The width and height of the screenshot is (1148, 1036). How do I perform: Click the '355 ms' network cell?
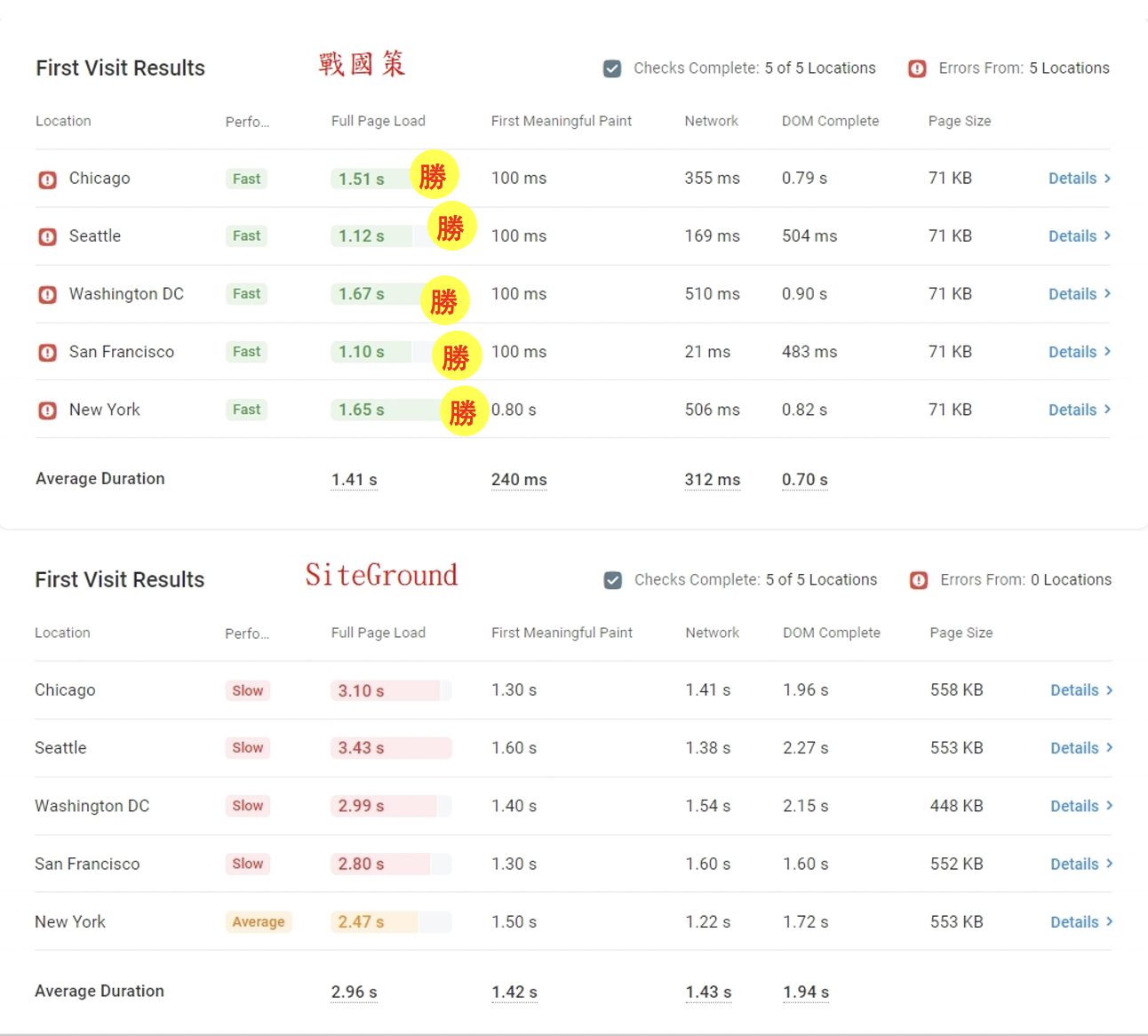pos(712,179)
